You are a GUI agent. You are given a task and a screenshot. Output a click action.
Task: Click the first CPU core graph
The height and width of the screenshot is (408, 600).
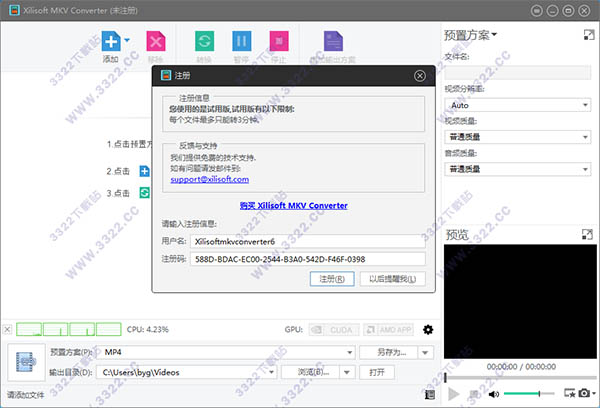click(x=29, y=330)
